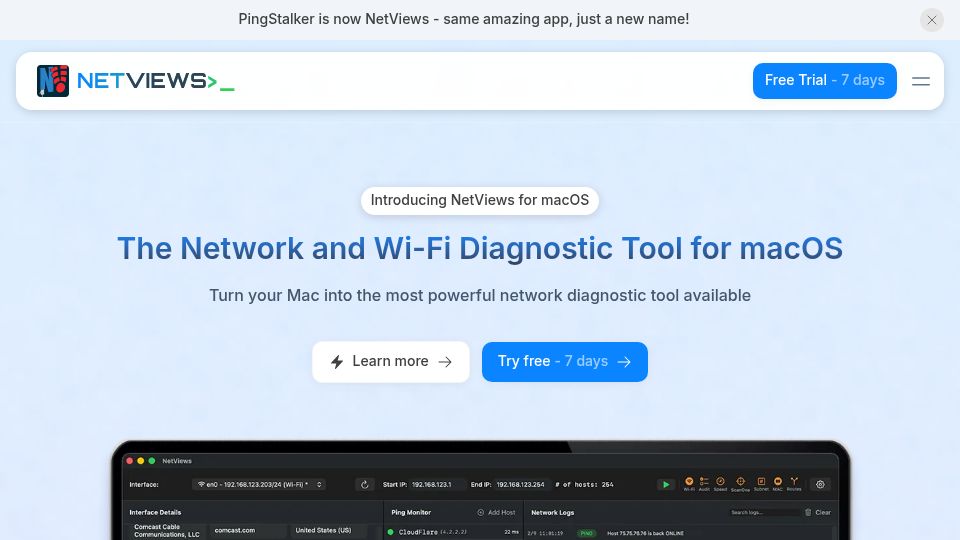The height and width of the screenshot is (540, 960).
Task: Click the MAC toolbar icon in preview
Action: click(778, 484)
